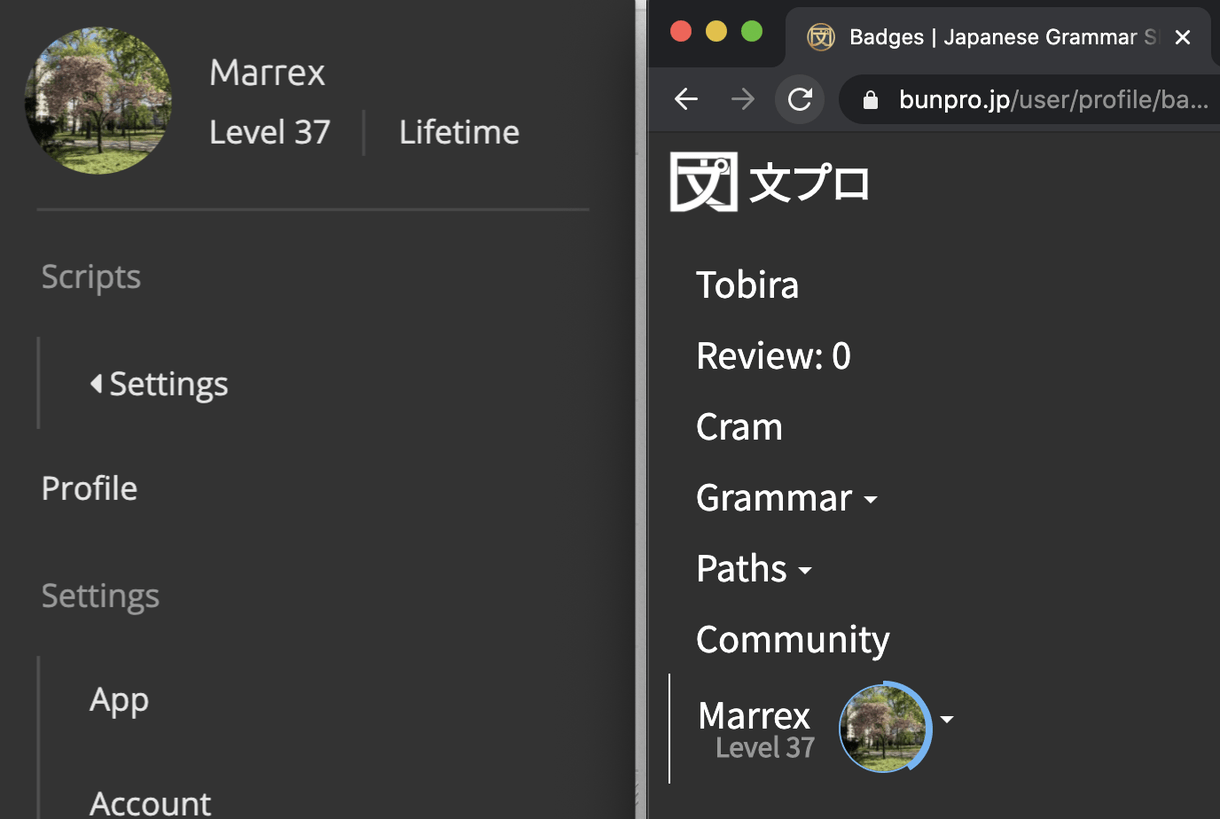Collapse the Scripts Settings back arrow
Image resolution: width=1220 pixels, height=819 pixels.
pyautogui.click(x=96, y=383)
